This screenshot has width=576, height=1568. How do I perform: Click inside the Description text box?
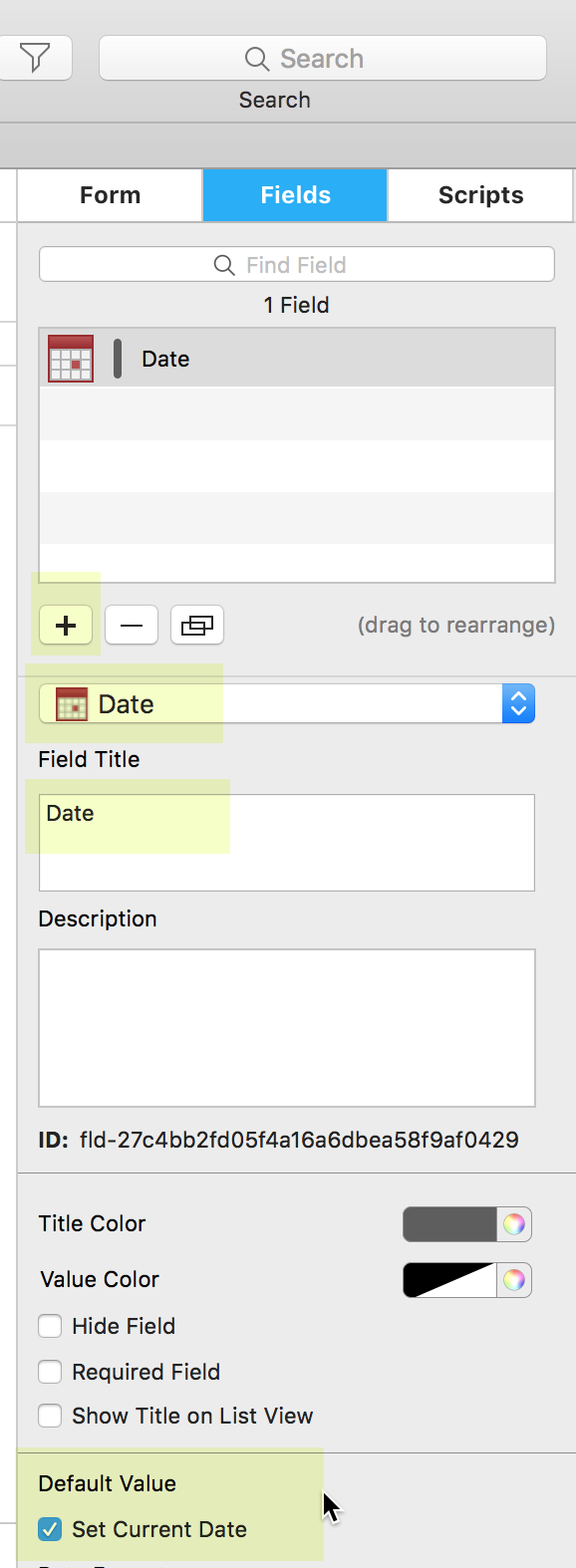pyautogui.click(x=287, y=1028)
